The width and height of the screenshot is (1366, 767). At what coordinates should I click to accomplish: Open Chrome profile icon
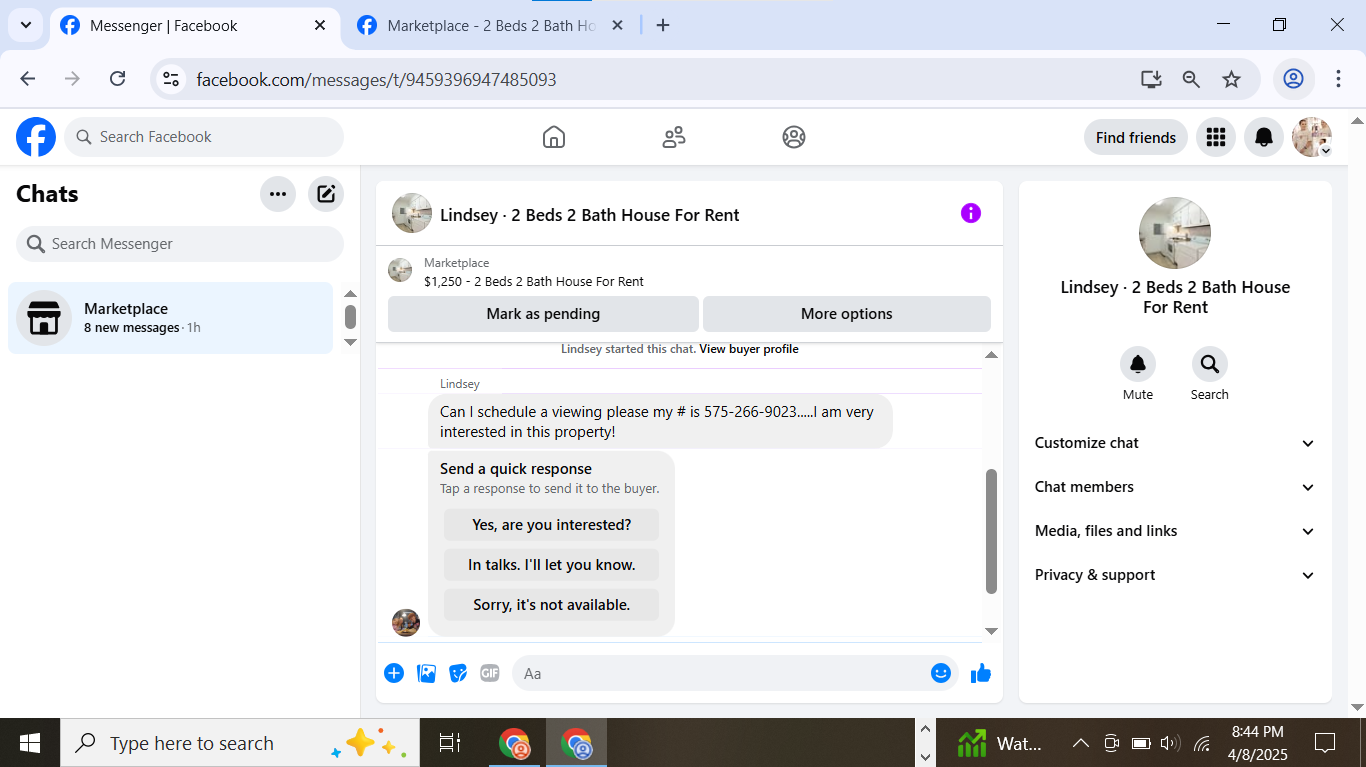coord(1293,79)
